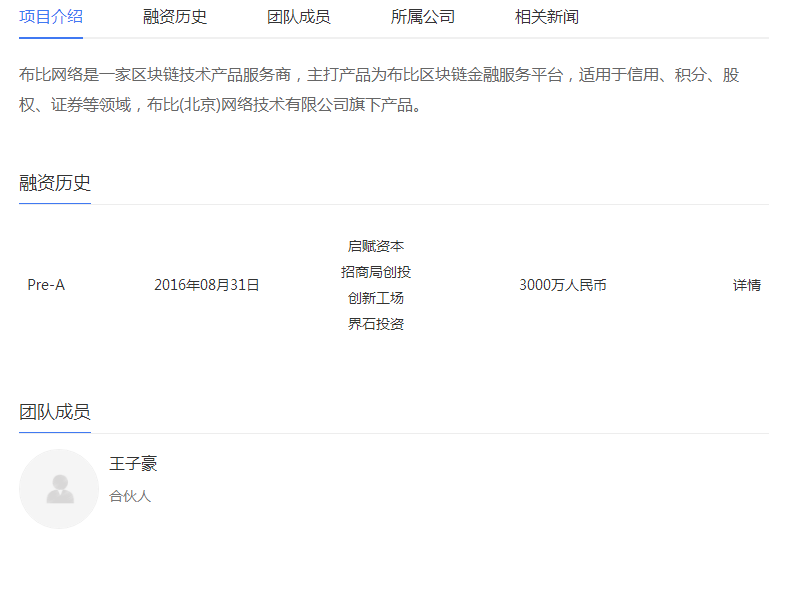Select the date 2016年08月31日
Screen dimensions: 785x608
click(207, 285)
